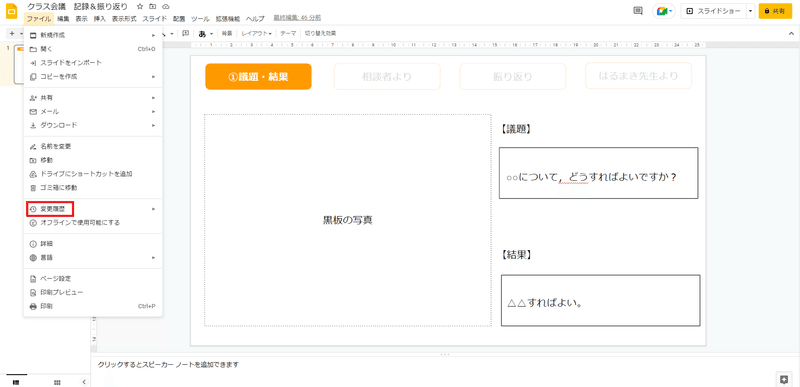The width and height of the screenshot is (800, 387).
Task: Hide the menus with the up chevron
Action: click(x=791, y=33)
